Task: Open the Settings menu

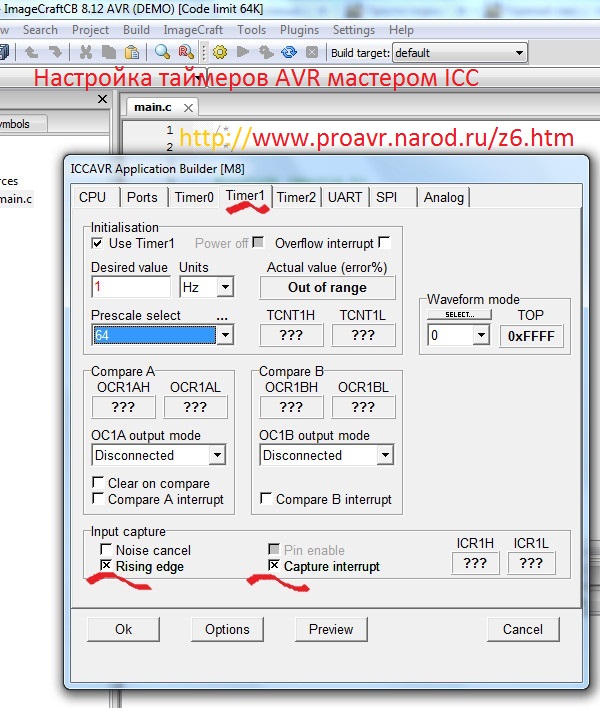Action: (x=354, y=30)
